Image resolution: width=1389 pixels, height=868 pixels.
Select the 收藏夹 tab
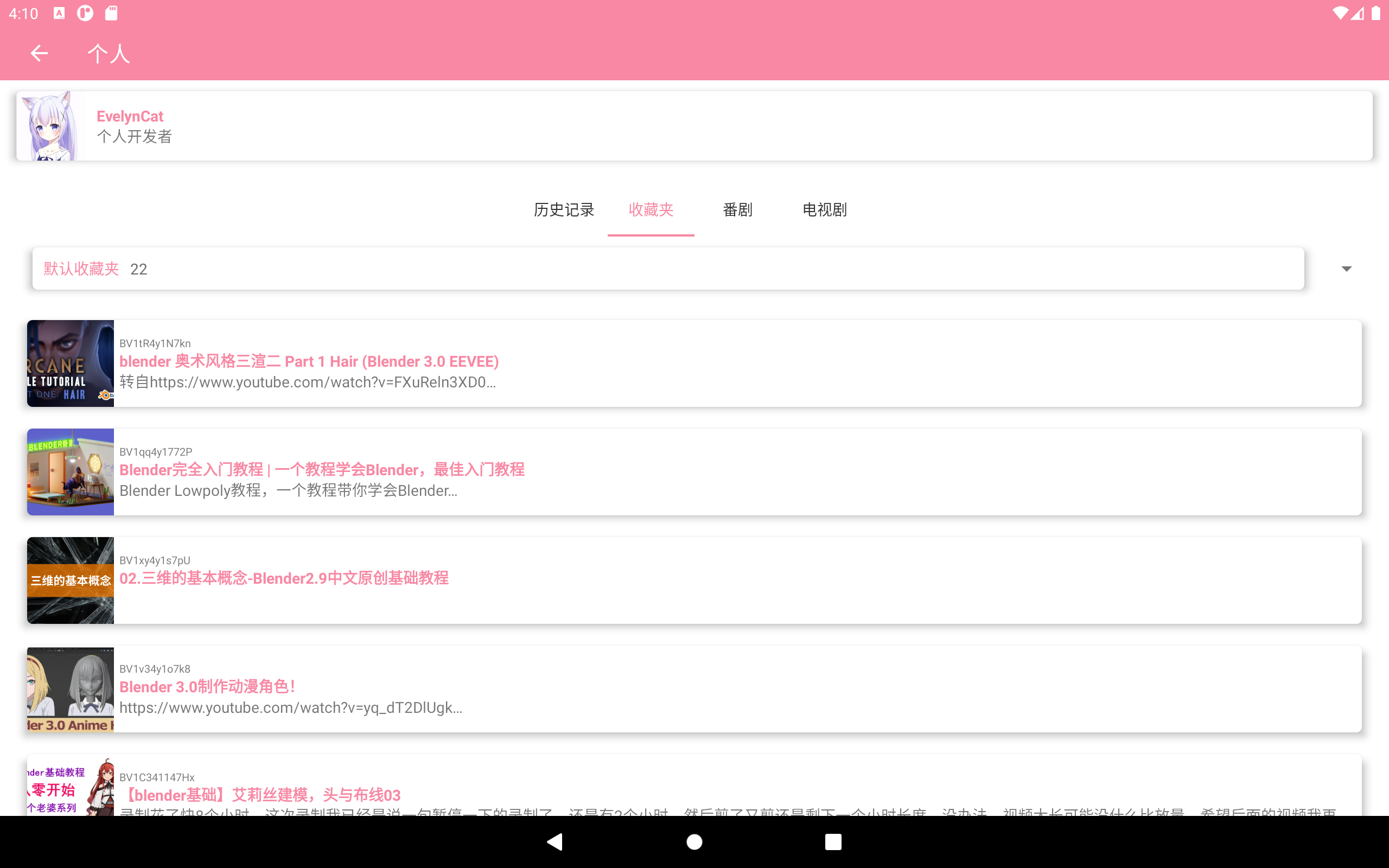click(x=651, y=210)
